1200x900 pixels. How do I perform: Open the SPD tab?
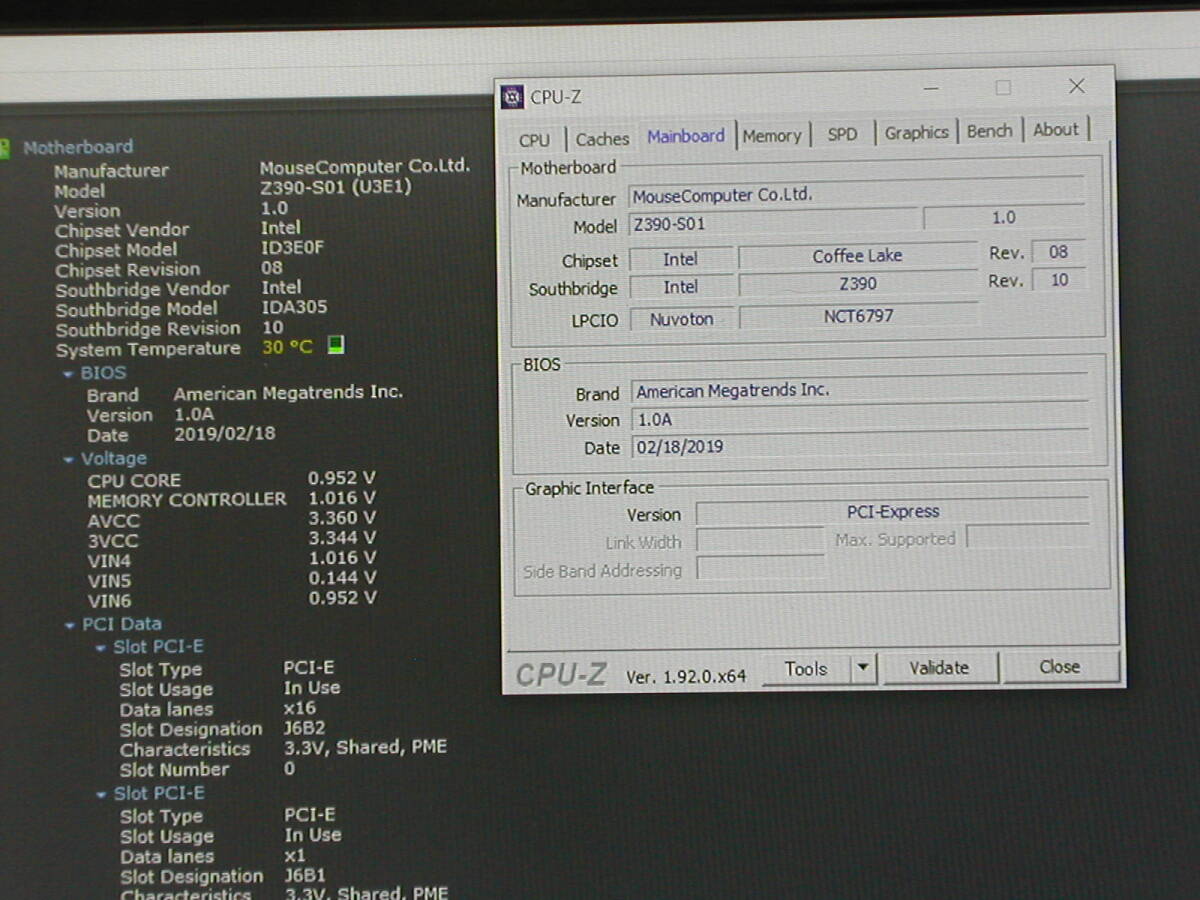pyautogui.click(x=842, y=133)
